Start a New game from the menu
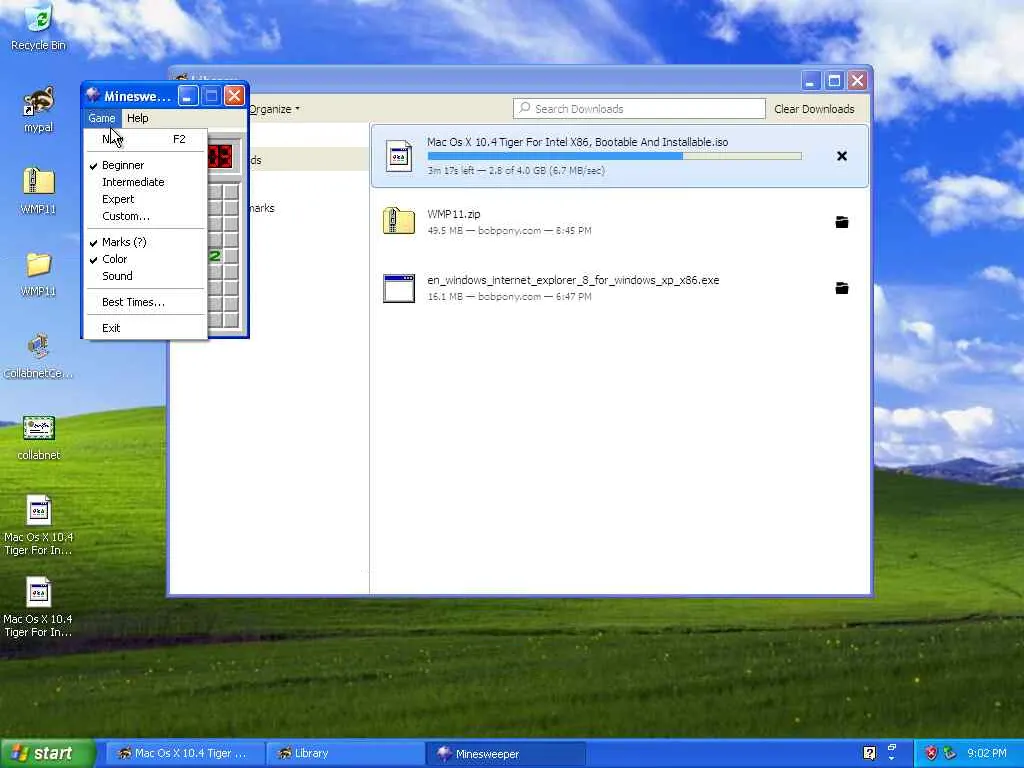Image resolution: width=1024 pixels, height=768 pixels. tap(146, 139)
